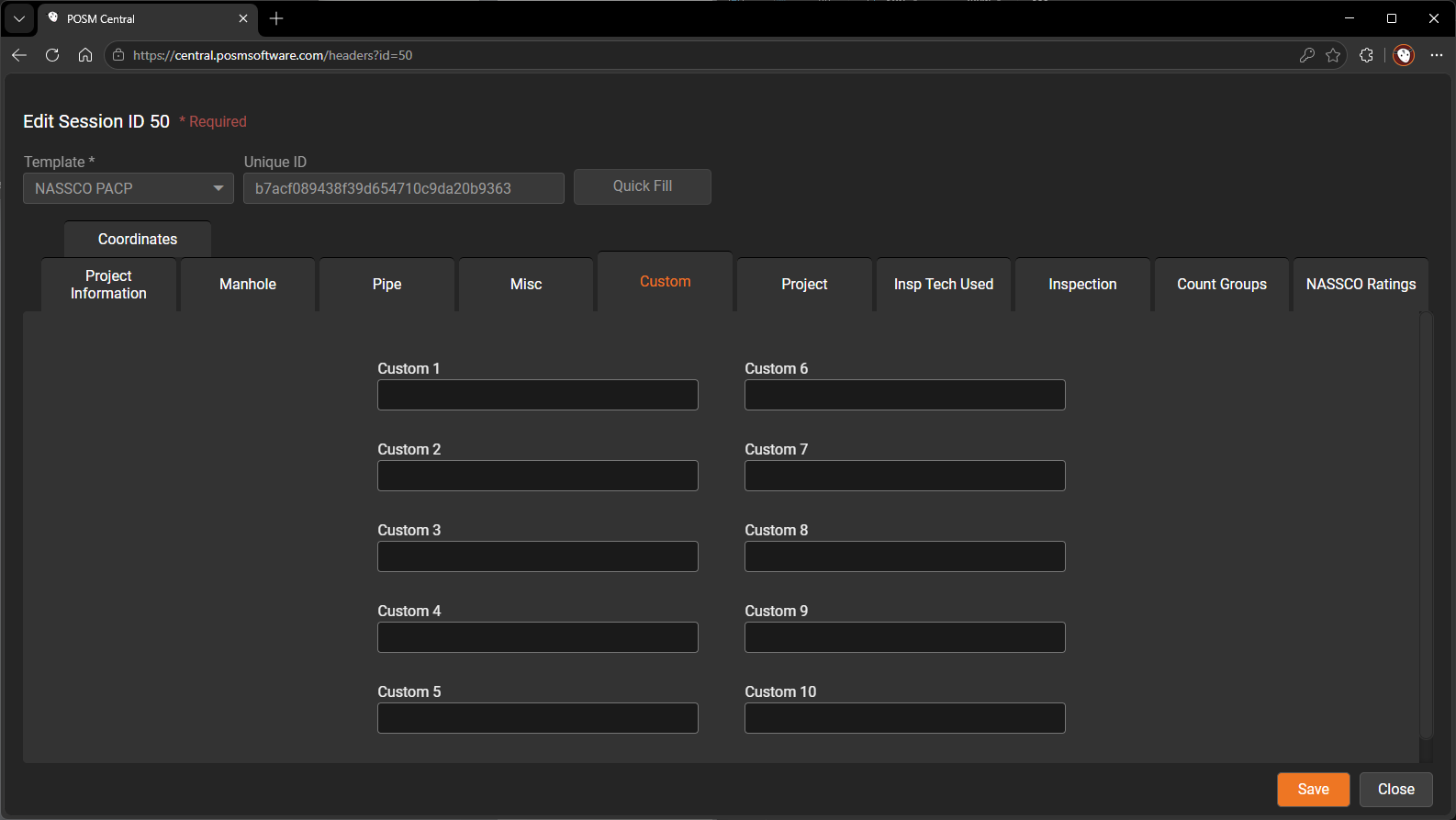Select the Custom 5 input field
1456x820 pixels.
click(538, 718)
